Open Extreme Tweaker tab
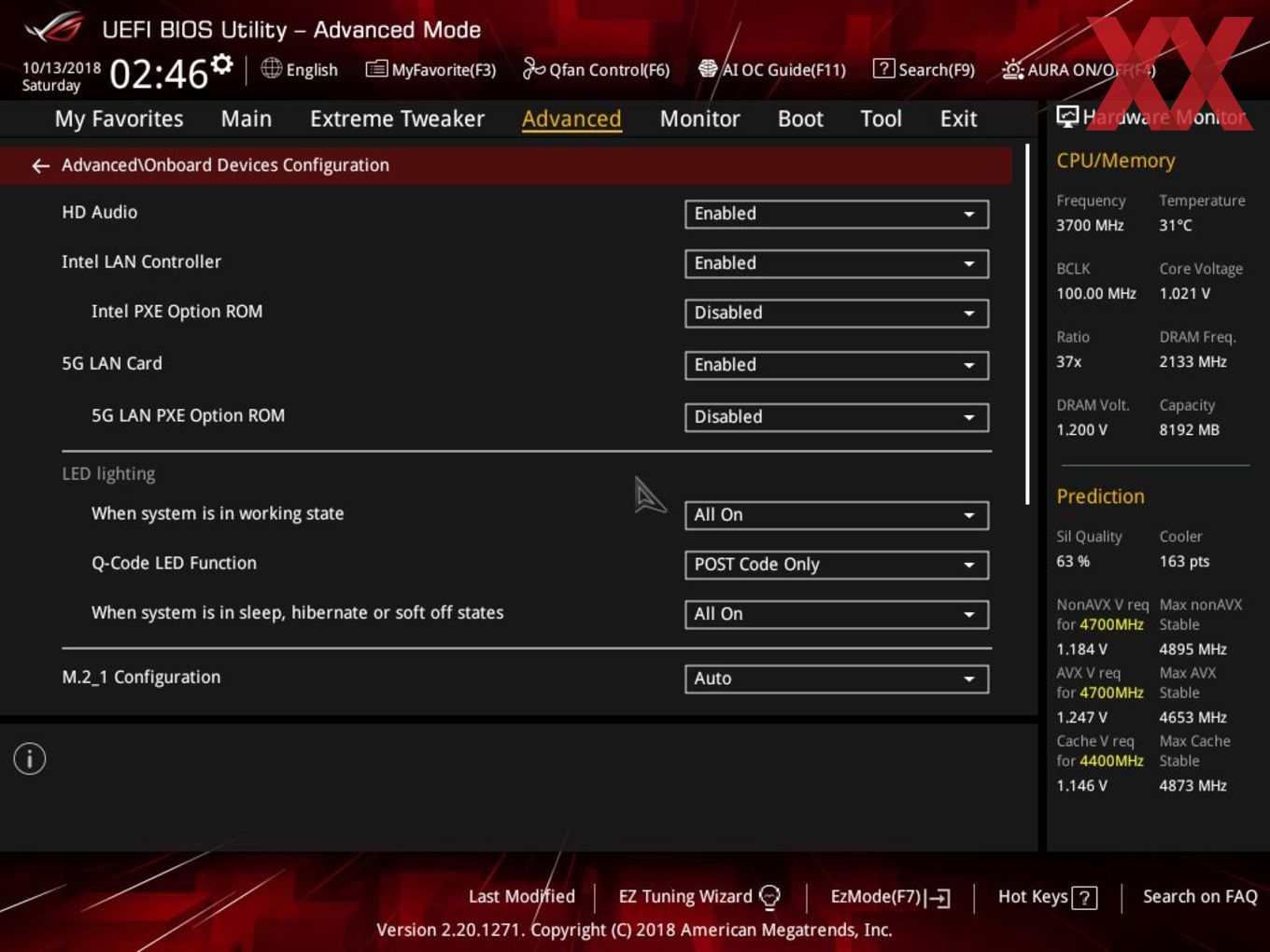Viewport: 1270px width, 952px height. [397, 119]
